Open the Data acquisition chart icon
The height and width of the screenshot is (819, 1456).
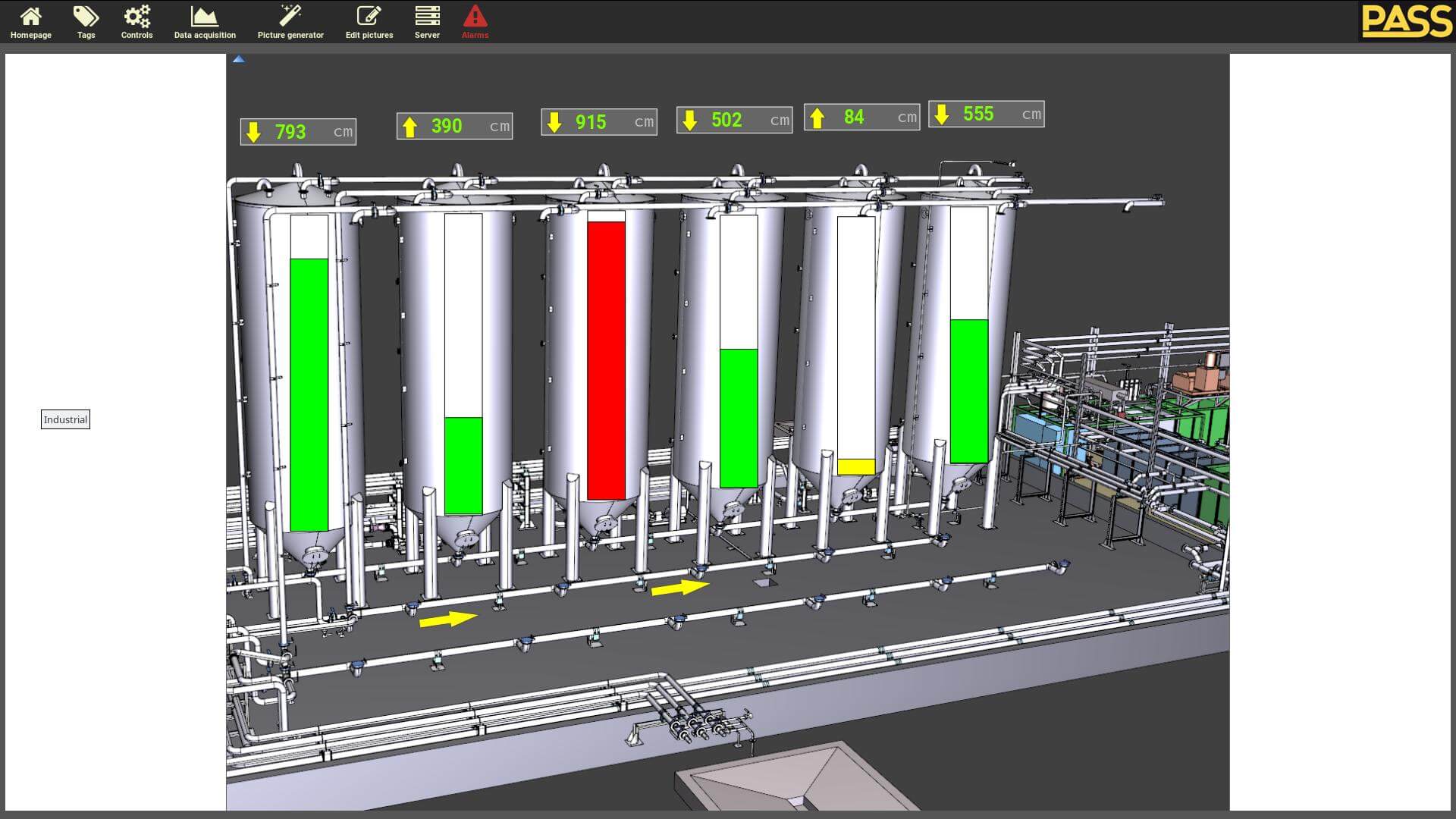(x=204, y=16)
